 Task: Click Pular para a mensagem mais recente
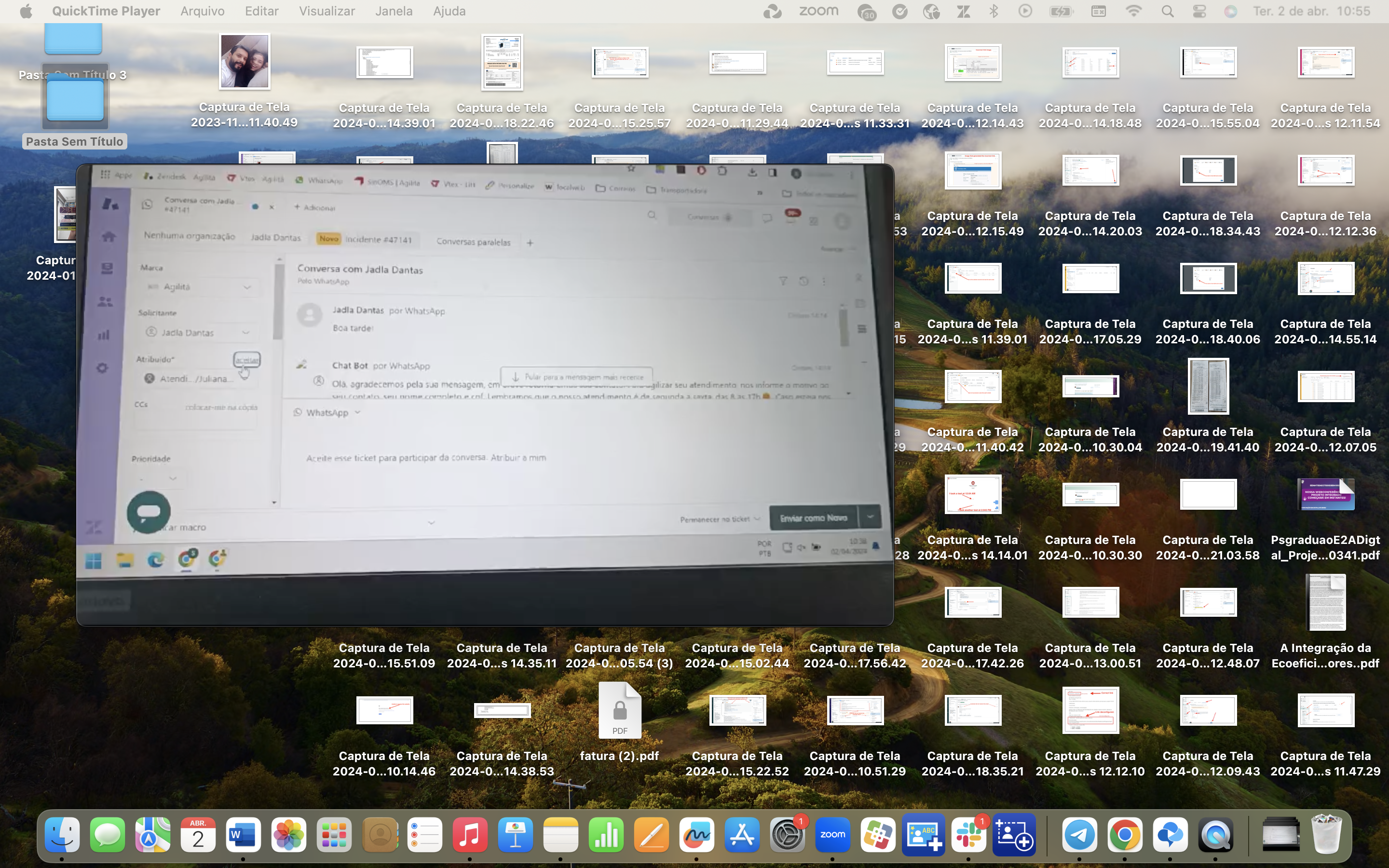(x=577, y=377)
